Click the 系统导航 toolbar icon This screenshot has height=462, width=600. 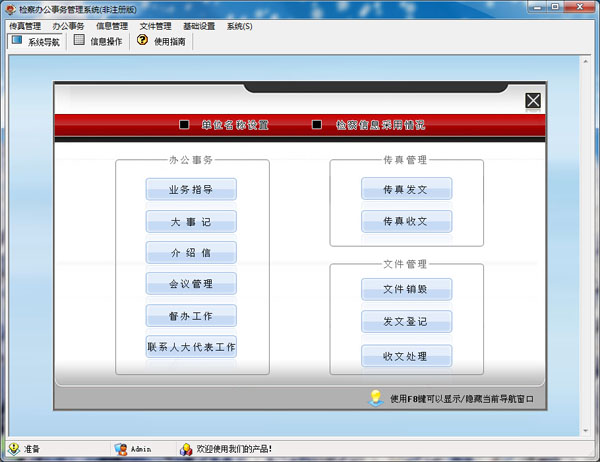click(17, 41)
